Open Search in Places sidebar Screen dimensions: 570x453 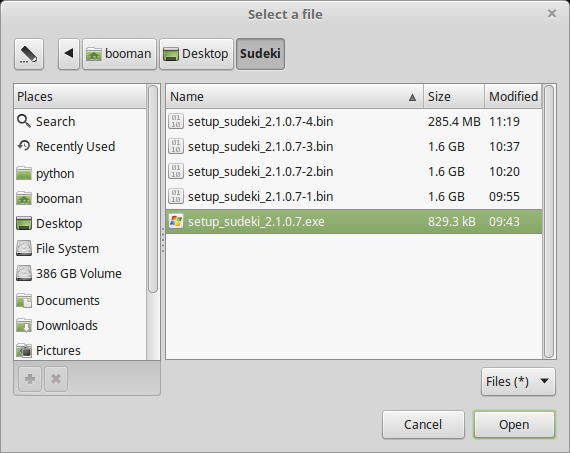pyautogui.click(x=80, y=121)
